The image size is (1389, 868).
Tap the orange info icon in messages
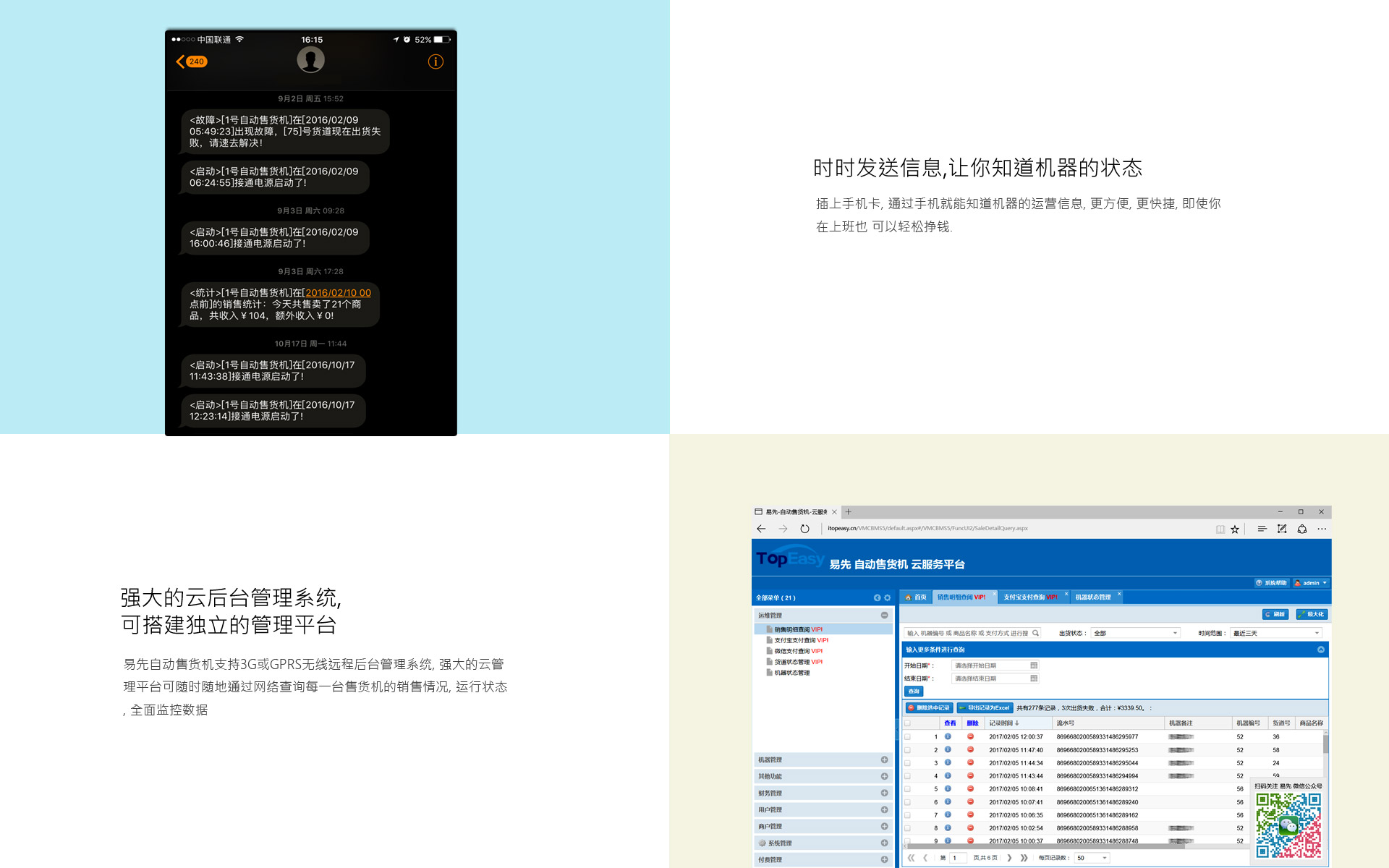(435, 61)
